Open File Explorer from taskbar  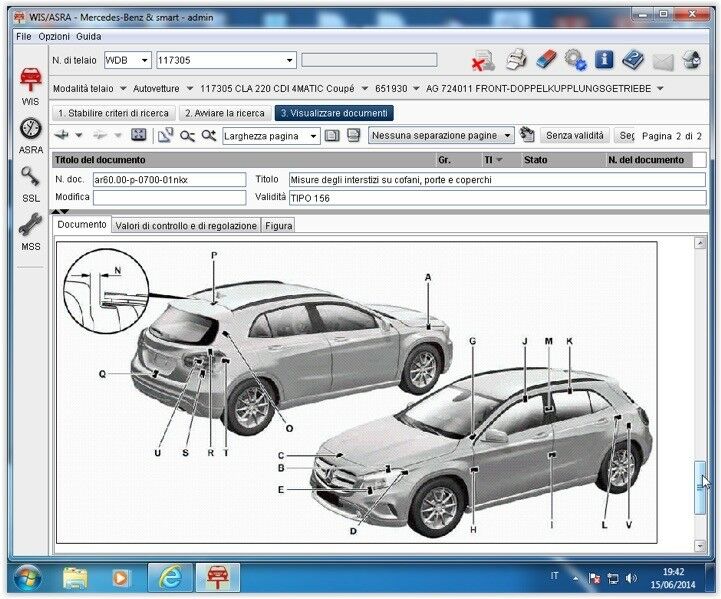point(75,577)
